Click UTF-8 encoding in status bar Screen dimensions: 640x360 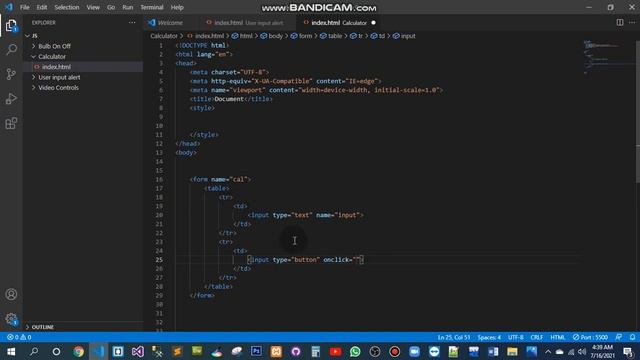click(x=516, y=337)
